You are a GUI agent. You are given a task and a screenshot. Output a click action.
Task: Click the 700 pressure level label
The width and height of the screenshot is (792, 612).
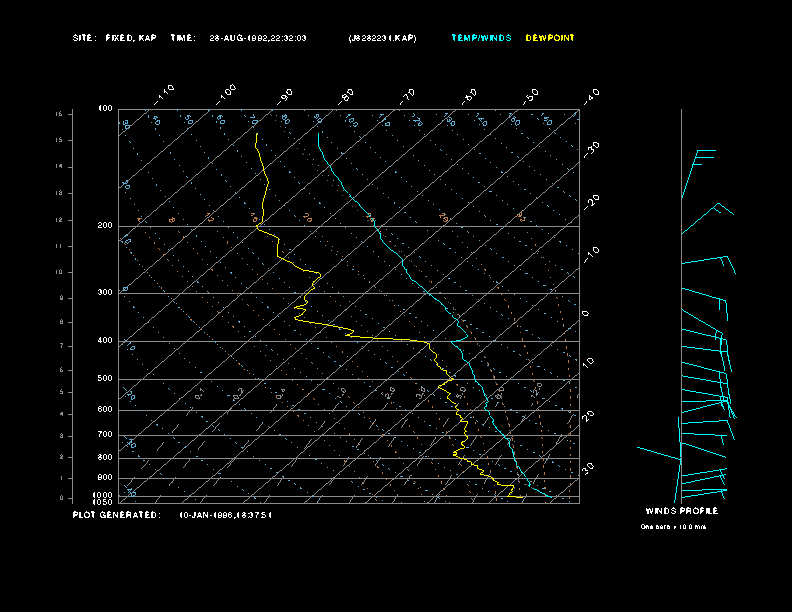(x=105, y=434)
